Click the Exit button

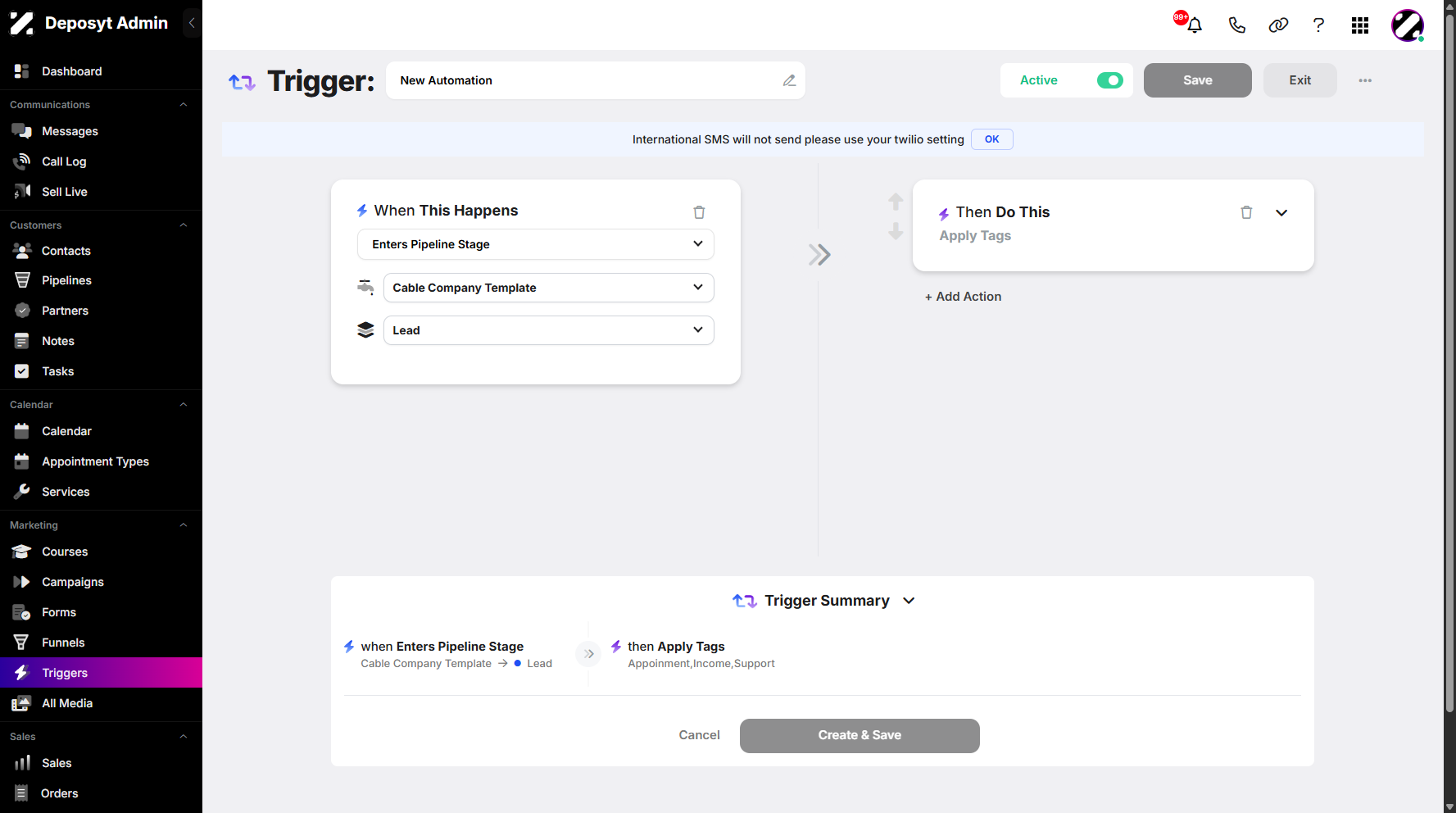1300,80
